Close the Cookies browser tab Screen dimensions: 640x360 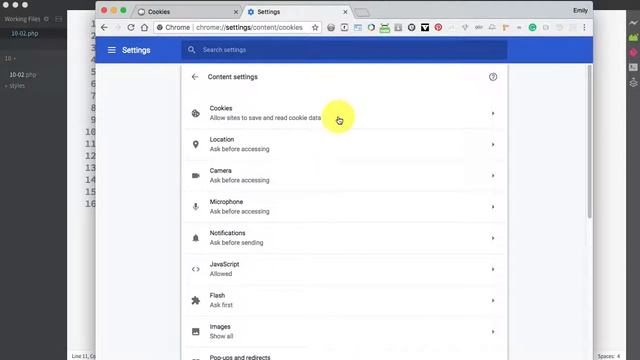[236, 12]
